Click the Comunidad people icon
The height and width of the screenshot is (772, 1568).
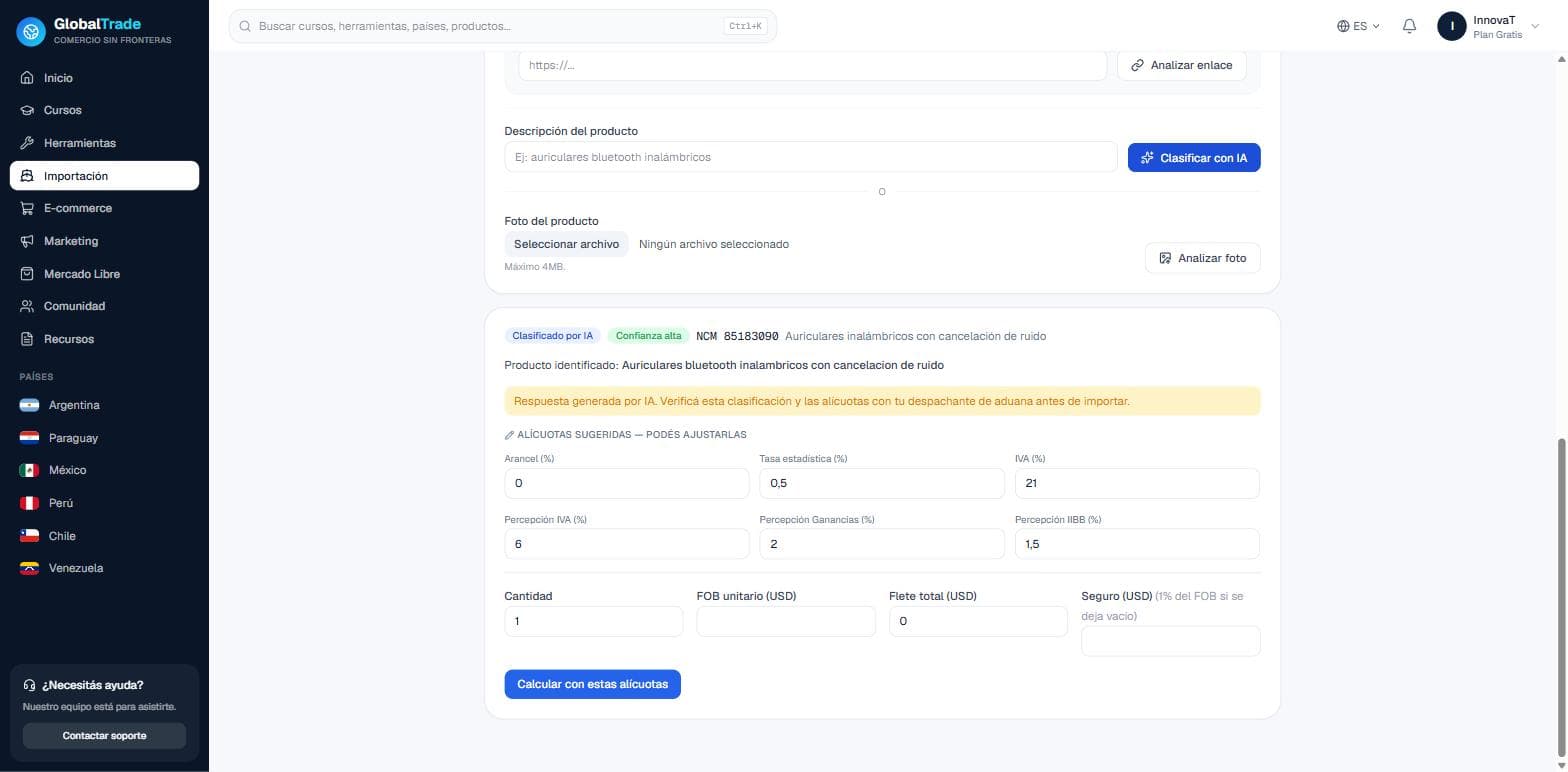27,306
